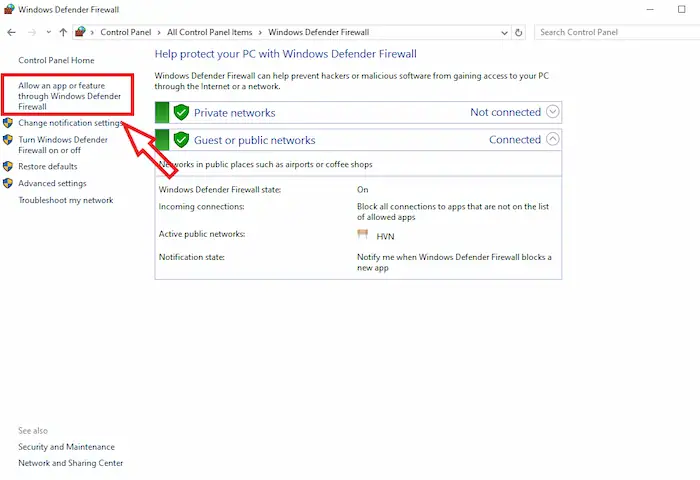Screen dimensions: 700x480
Task: Click the shield icon beside Change notification settings
Action: click(x=8, y=122)
